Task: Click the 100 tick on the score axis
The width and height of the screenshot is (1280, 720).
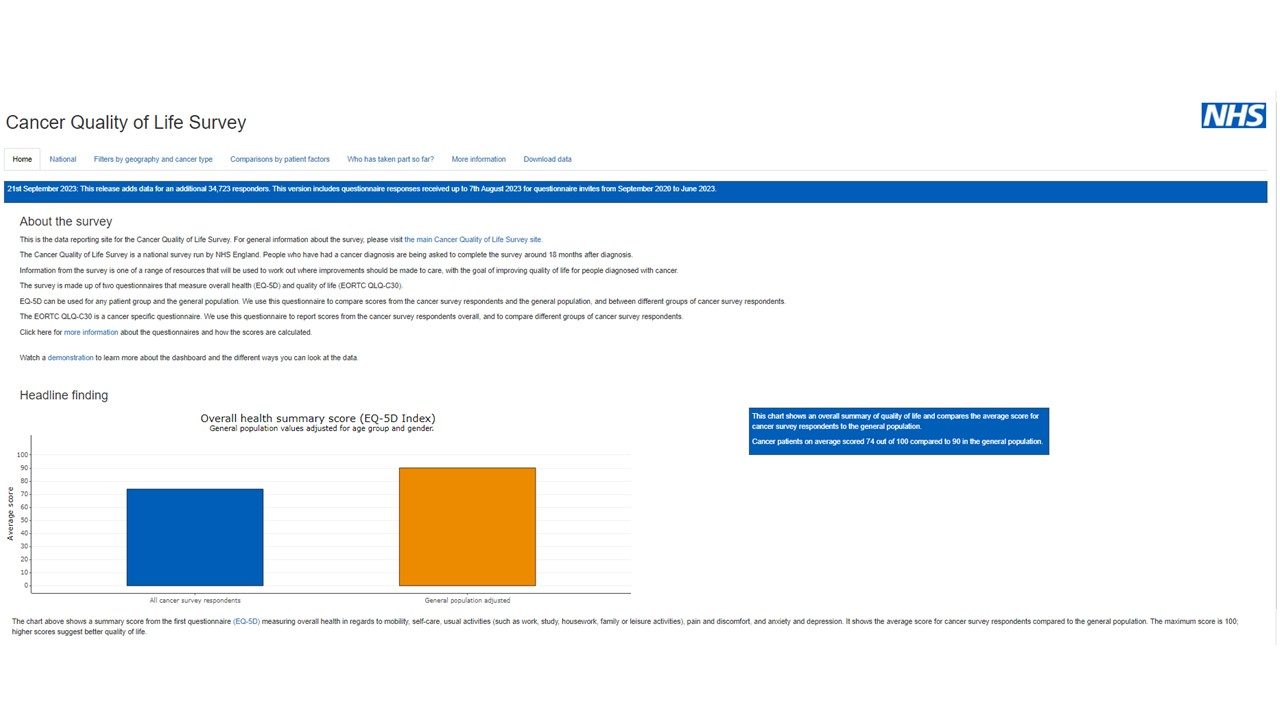Action: [23, 454]
